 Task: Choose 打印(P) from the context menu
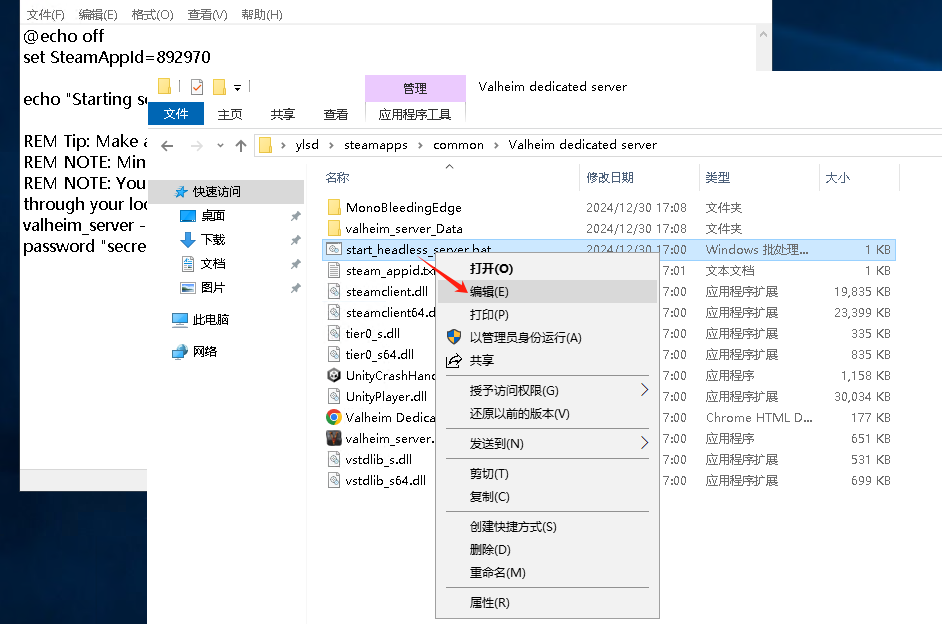tap(547, 314)
